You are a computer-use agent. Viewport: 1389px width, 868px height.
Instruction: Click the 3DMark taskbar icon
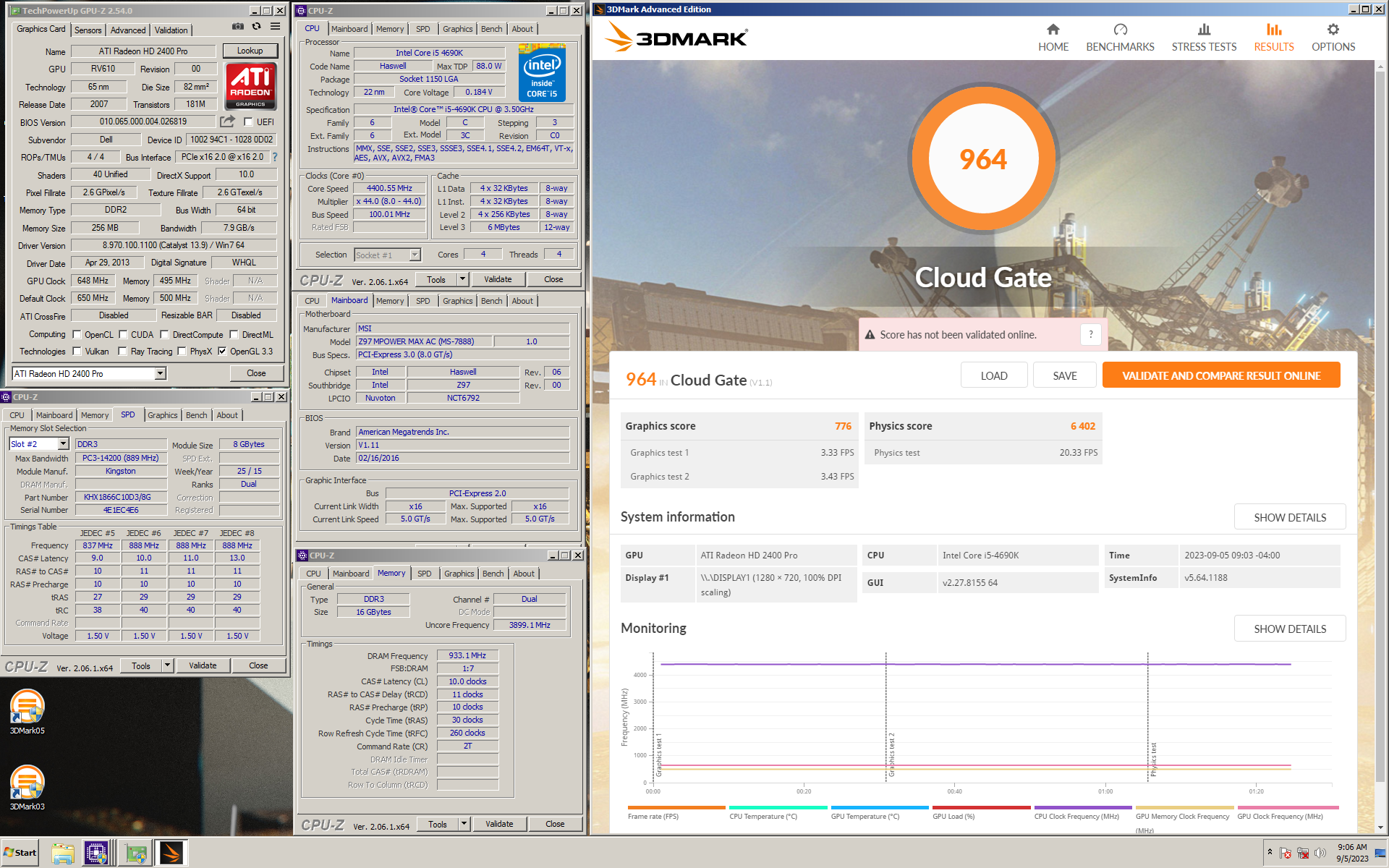pos(171,853)
